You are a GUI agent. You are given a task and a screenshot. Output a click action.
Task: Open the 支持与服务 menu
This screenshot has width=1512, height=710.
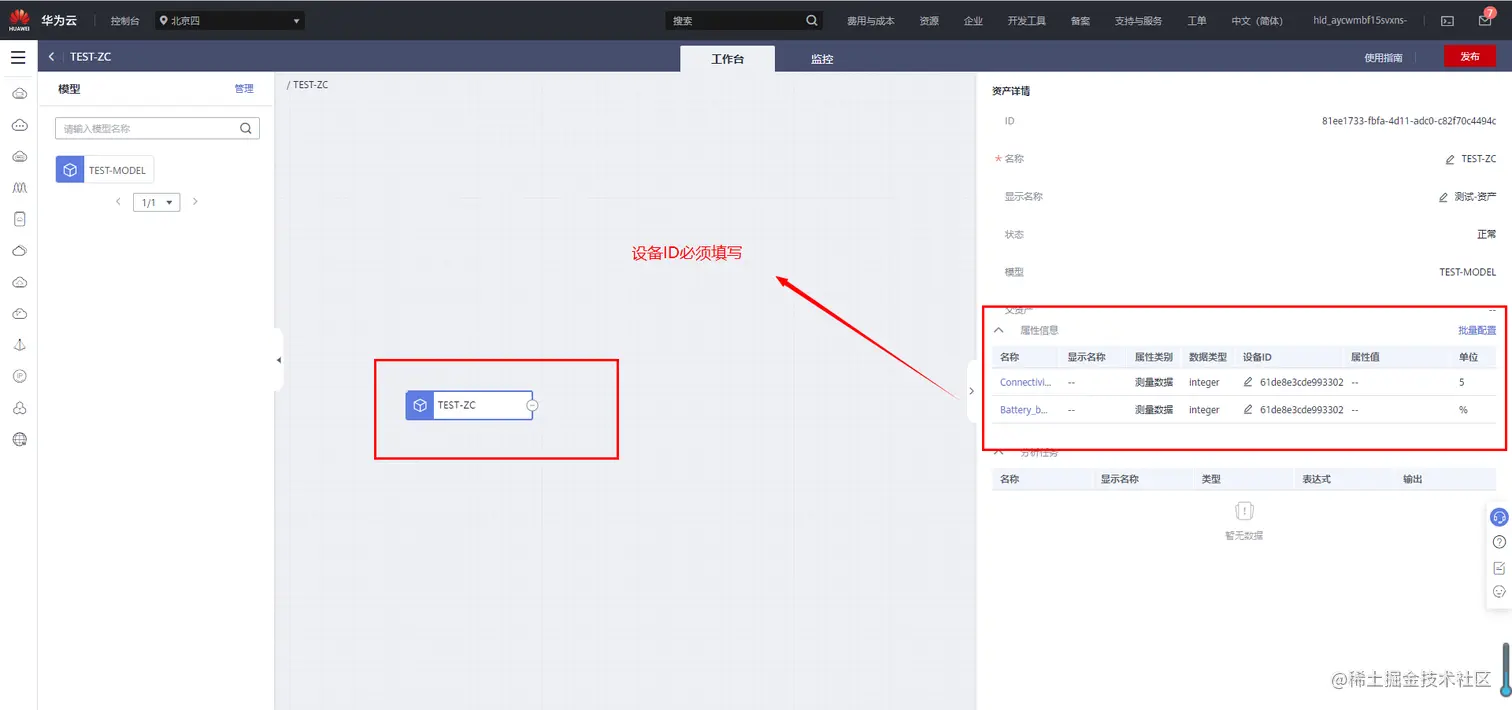(x=1139, y=20)
